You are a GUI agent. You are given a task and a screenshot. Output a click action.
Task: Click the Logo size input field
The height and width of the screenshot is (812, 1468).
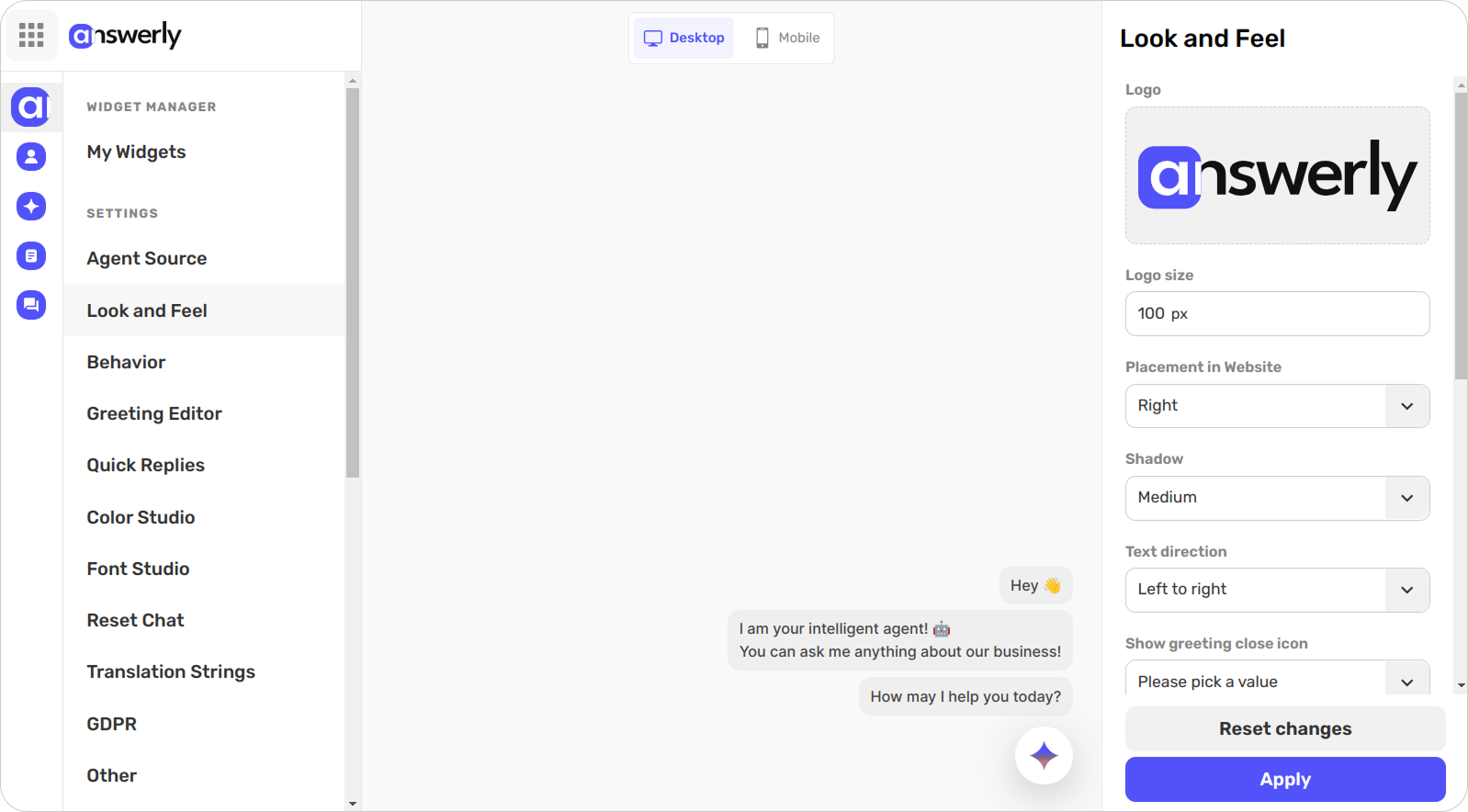[x=1277, y=314]
